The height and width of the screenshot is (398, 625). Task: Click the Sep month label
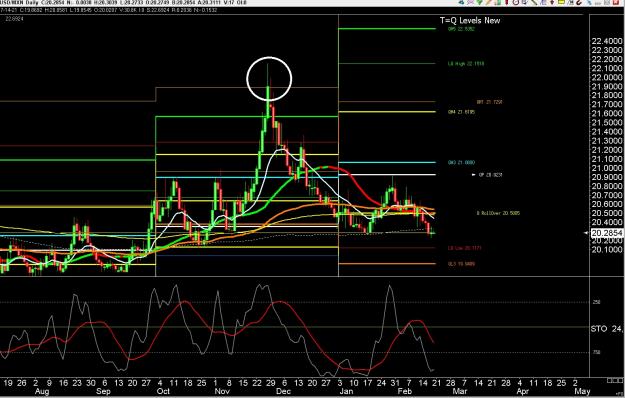[x=103, y=392]
